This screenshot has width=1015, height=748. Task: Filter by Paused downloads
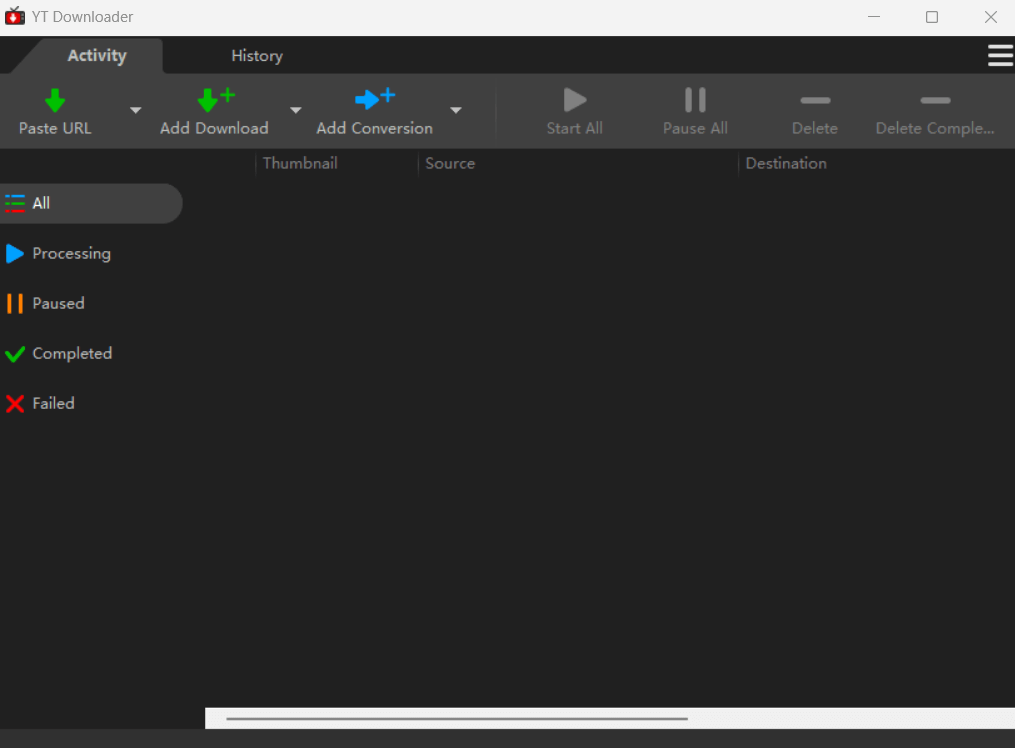pyautogui.click(x=58, y=304)
